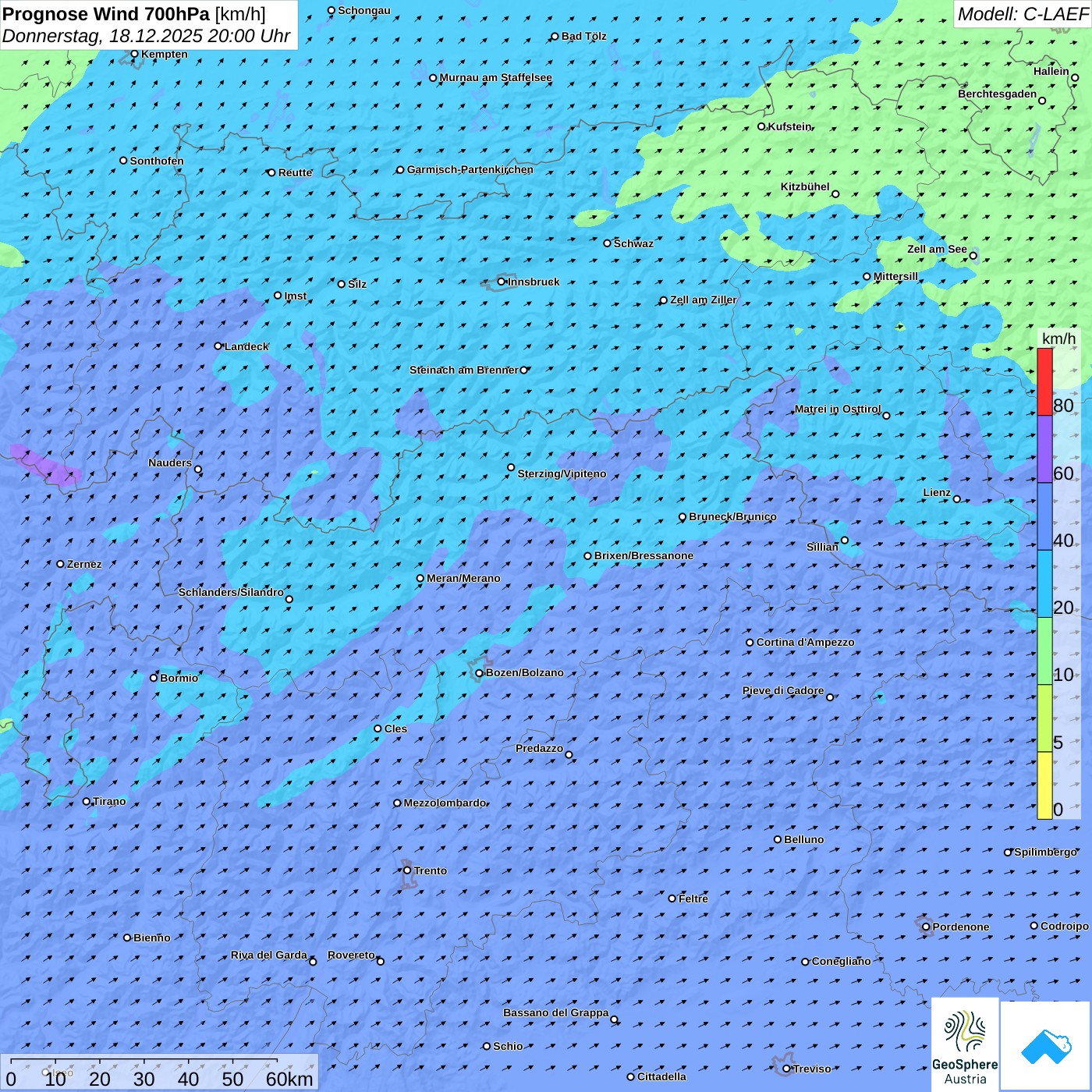Viewport: 1092px width, 1092px height.
Task: Click the Matrei in Osttirol marker
Action: tap(886, 416)
